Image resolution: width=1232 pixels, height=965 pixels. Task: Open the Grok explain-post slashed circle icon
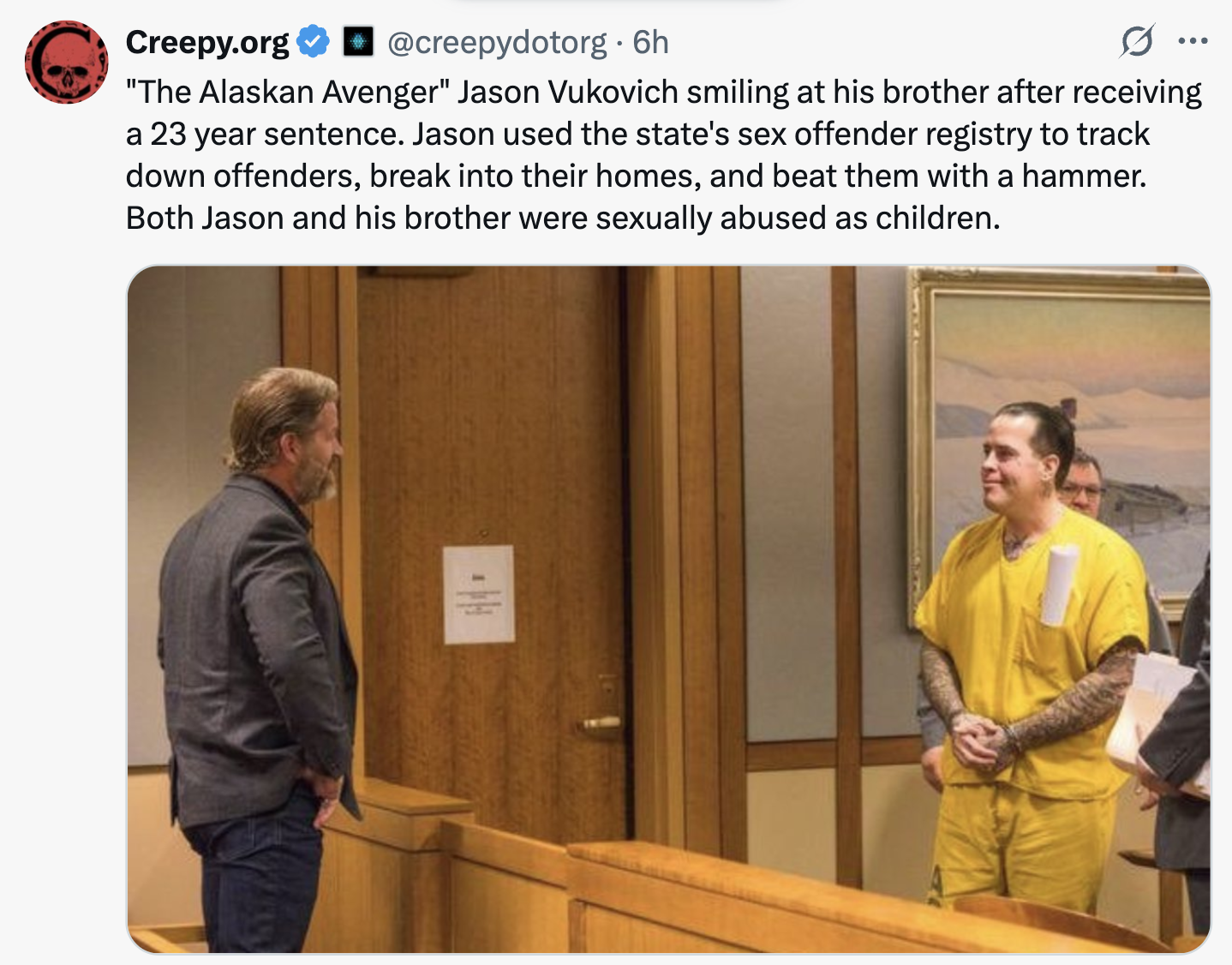[1137, 41]
